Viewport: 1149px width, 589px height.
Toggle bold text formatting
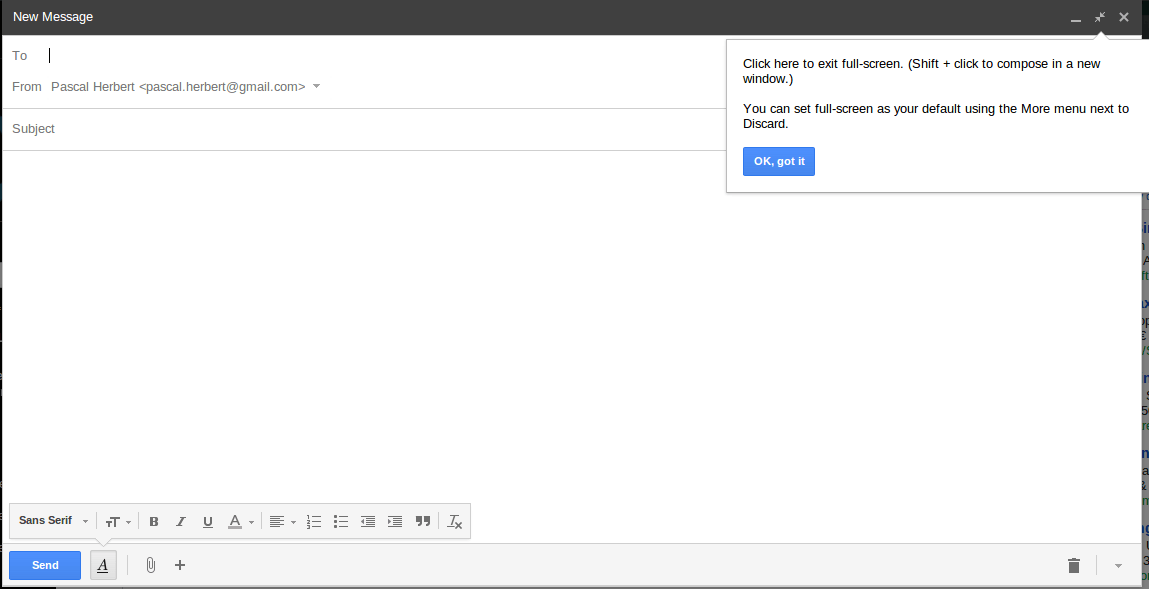(x=154, y=521)
